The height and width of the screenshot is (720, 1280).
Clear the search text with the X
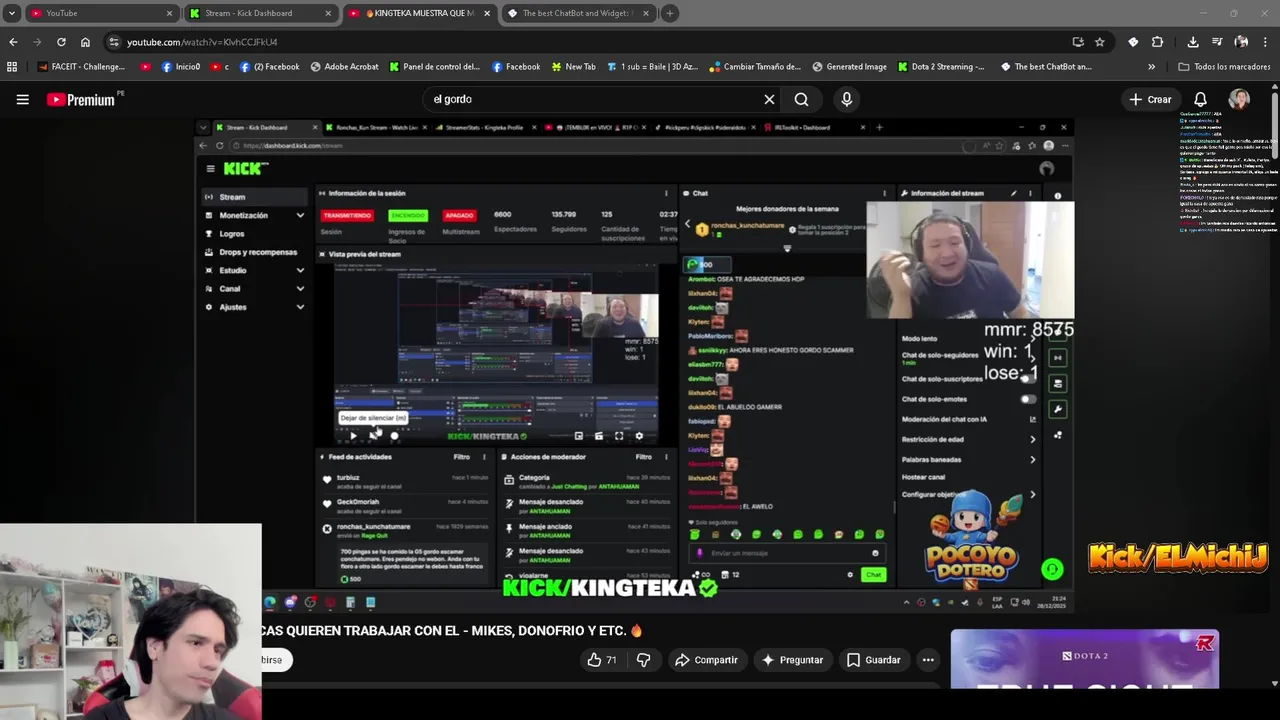pyautogui.click(x=769, y=99)
